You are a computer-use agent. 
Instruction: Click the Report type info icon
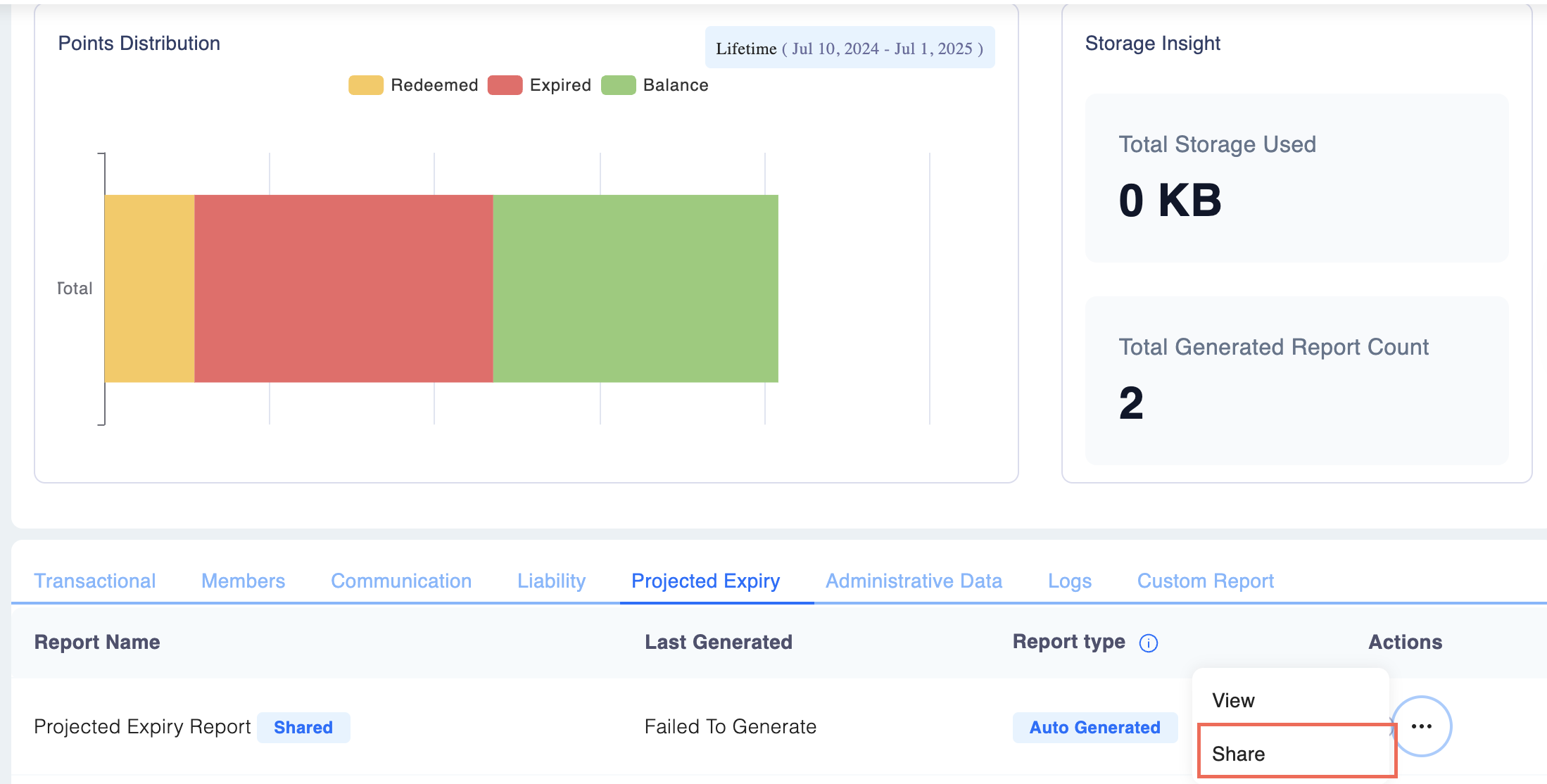(x=1148, y=643)
